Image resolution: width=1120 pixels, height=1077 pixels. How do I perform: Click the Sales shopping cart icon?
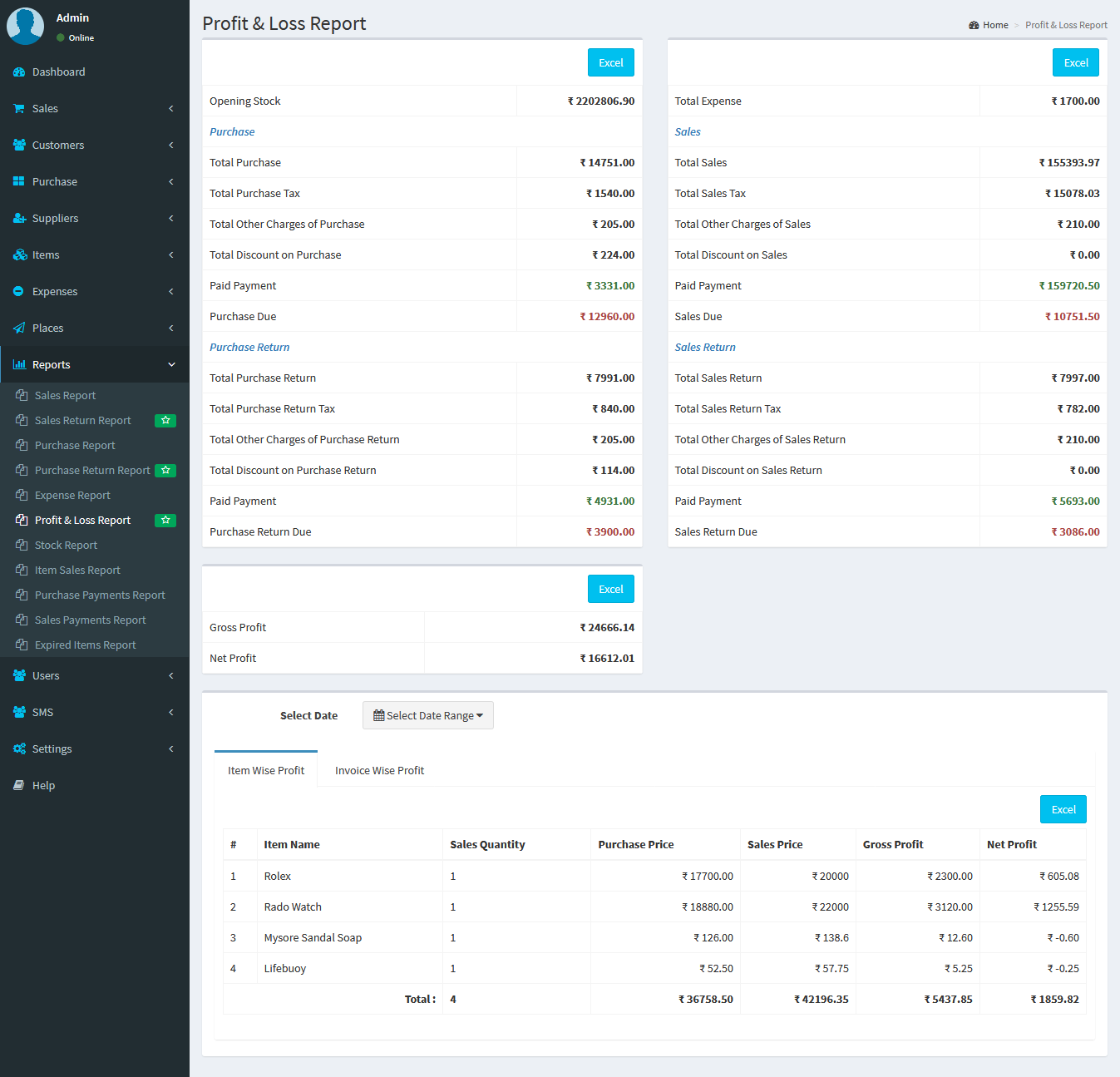coord(19,109)
